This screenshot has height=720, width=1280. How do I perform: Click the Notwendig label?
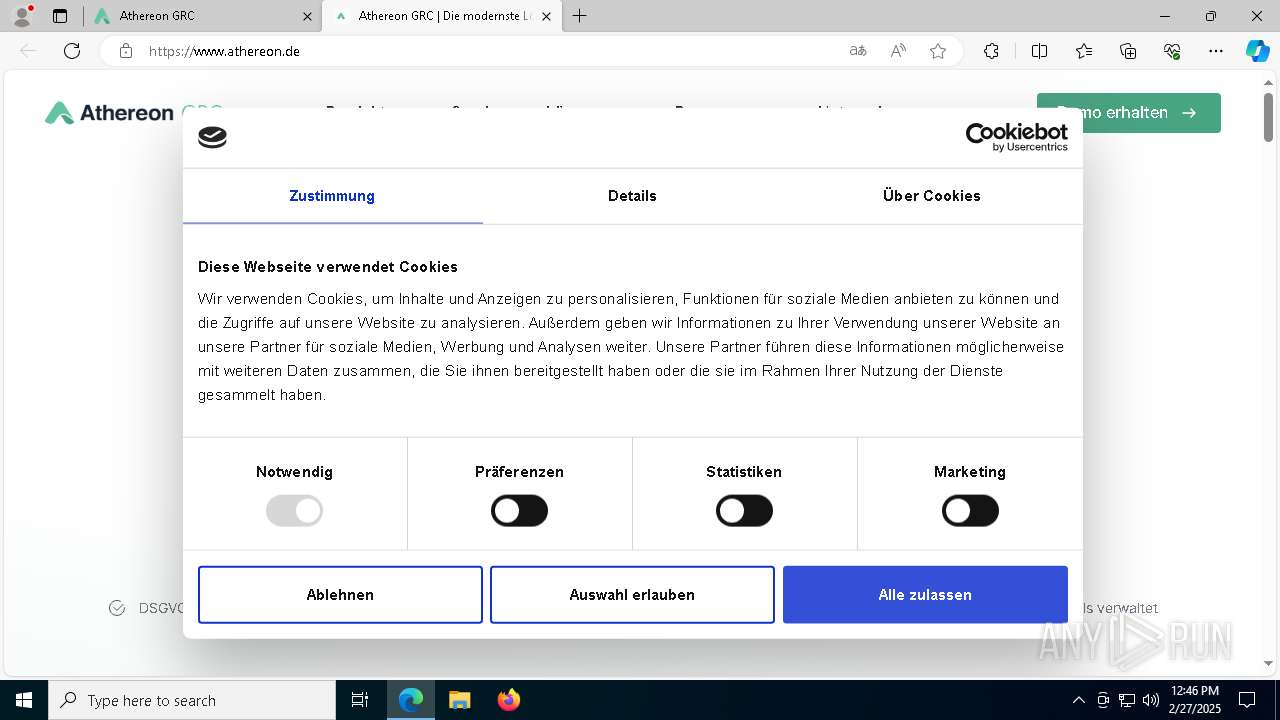point(294,472)
